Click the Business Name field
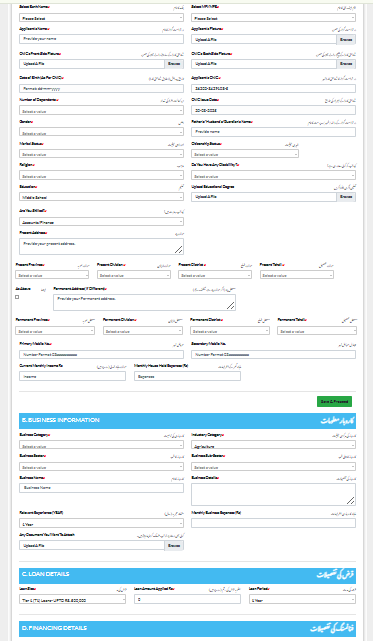Screen dimensions: 373x641 (x=101, y=488)
